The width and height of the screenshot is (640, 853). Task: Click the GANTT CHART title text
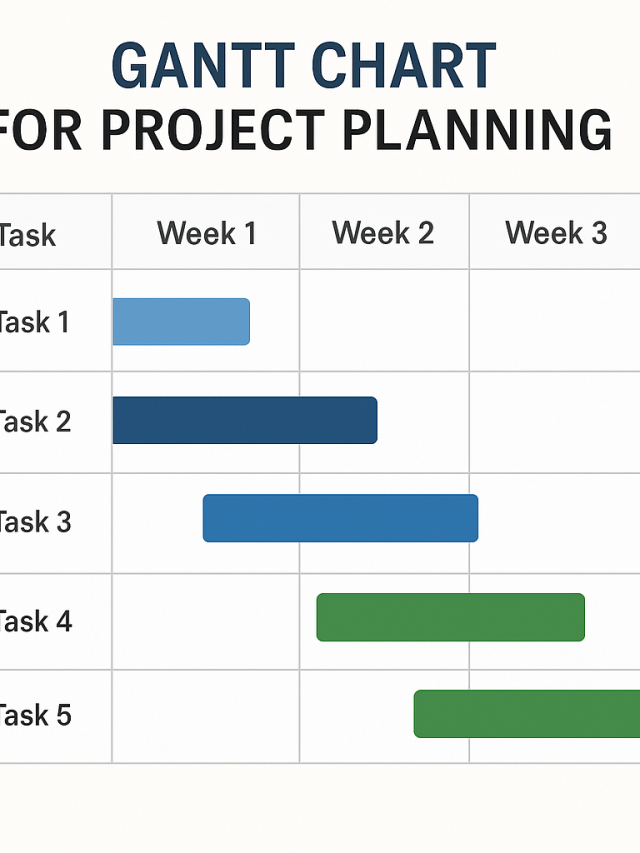[303, 65]
